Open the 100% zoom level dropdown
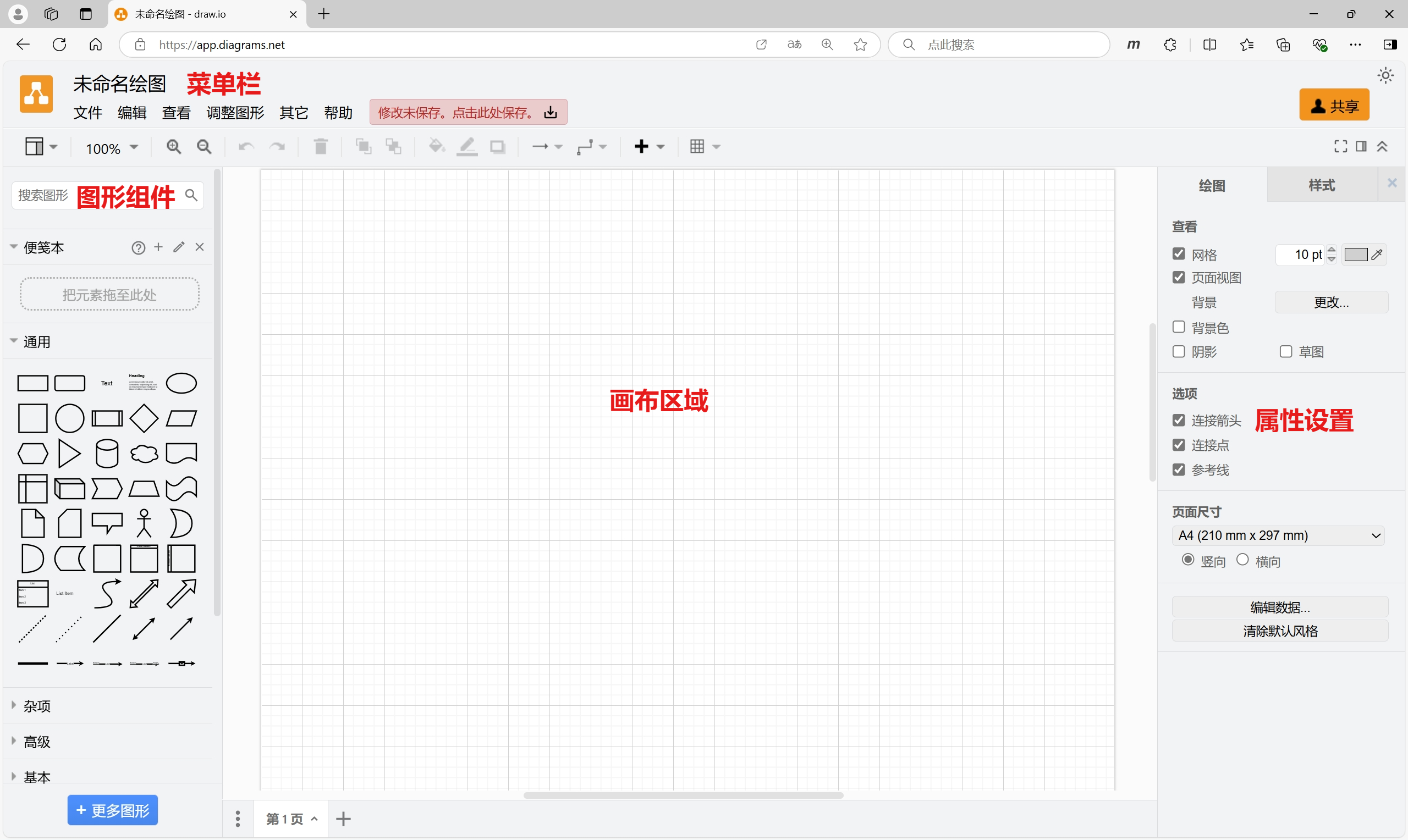The image size is (1408, 840). point(112,148)
